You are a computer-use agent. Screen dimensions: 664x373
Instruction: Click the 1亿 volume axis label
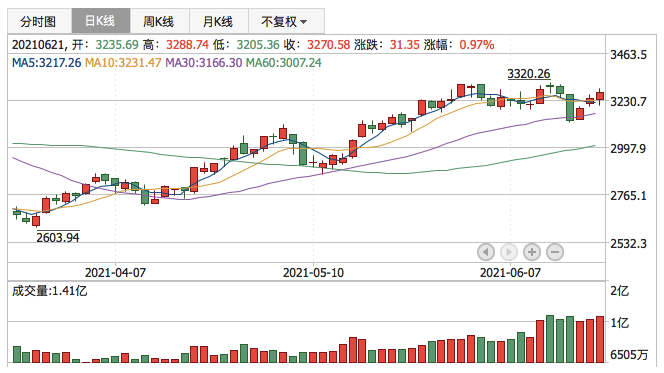point(620,323)
